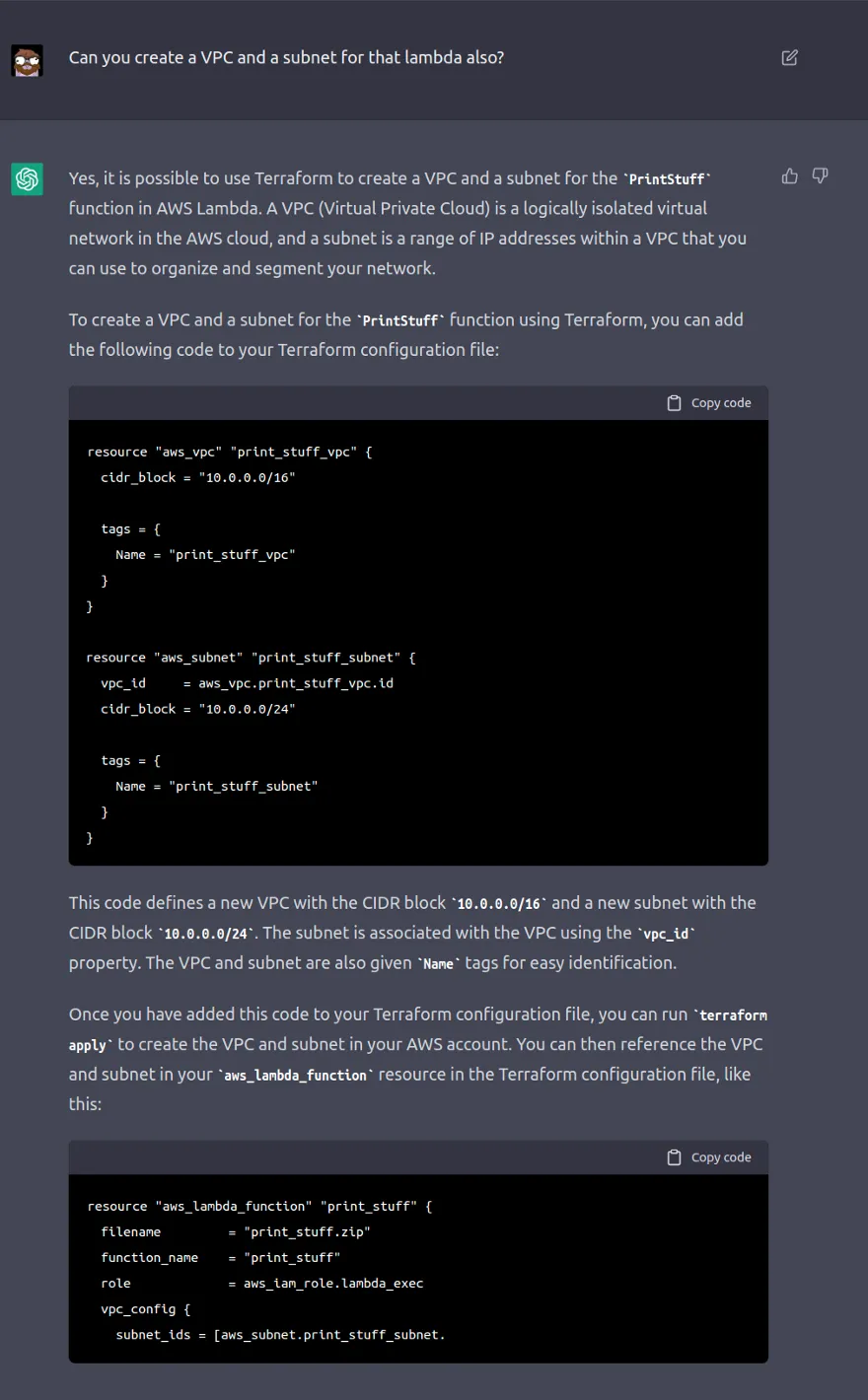Image resolution: width=868 pixels, height=1400 pixels.
Task: Click the vpc_id inline code mention
Action: coord(667,933)
